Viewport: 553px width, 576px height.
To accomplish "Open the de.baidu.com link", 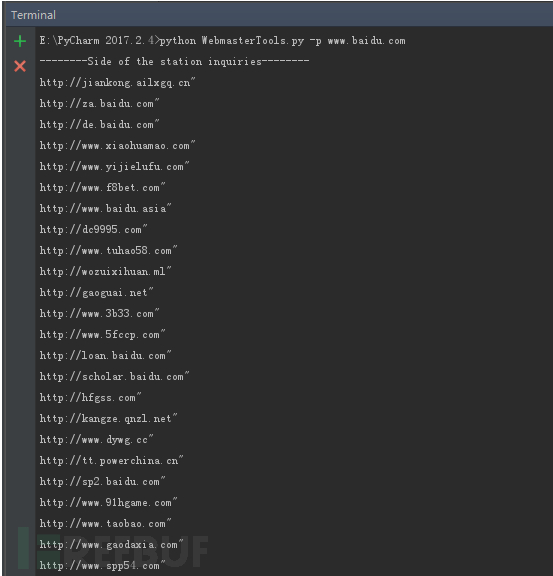I will coord(99,125).
